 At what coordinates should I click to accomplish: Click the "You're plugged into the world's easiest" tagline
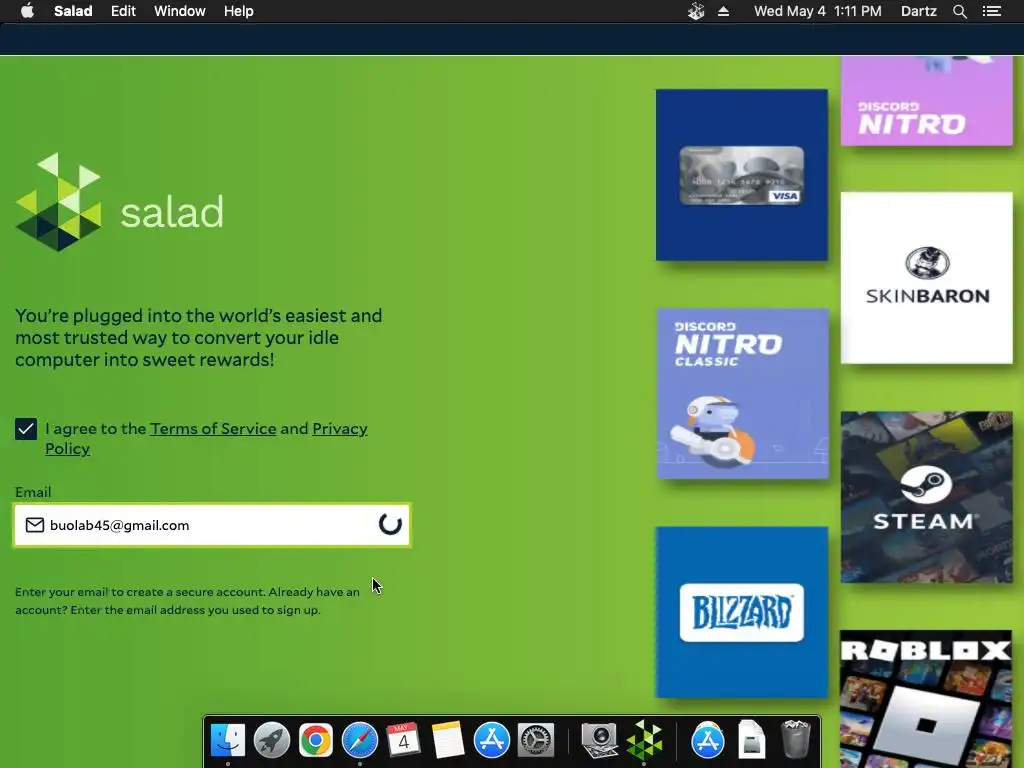coord(199,337)
